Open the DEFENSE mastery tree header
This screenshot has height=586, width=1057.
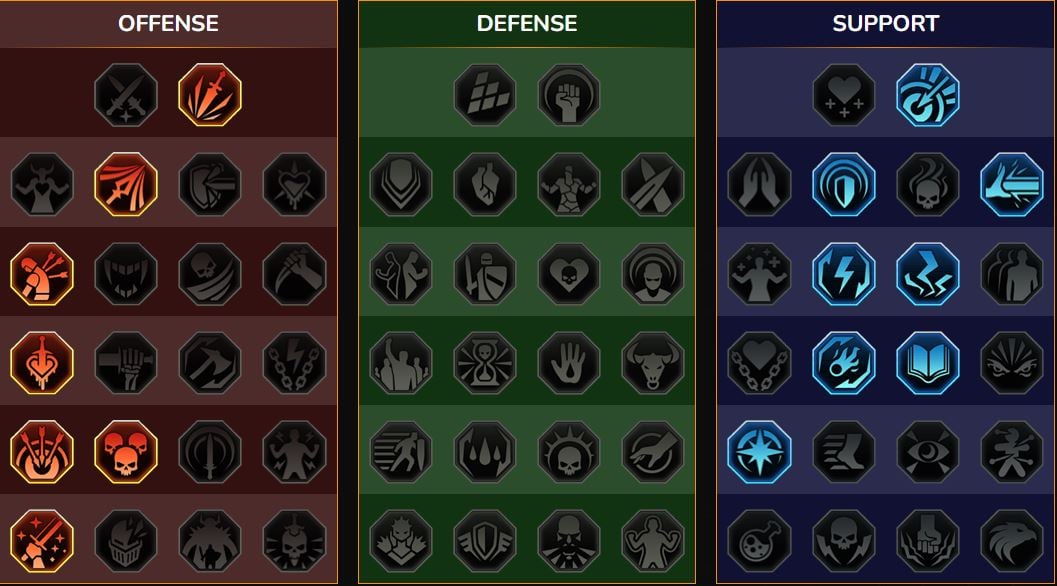(x=526, y=24)
